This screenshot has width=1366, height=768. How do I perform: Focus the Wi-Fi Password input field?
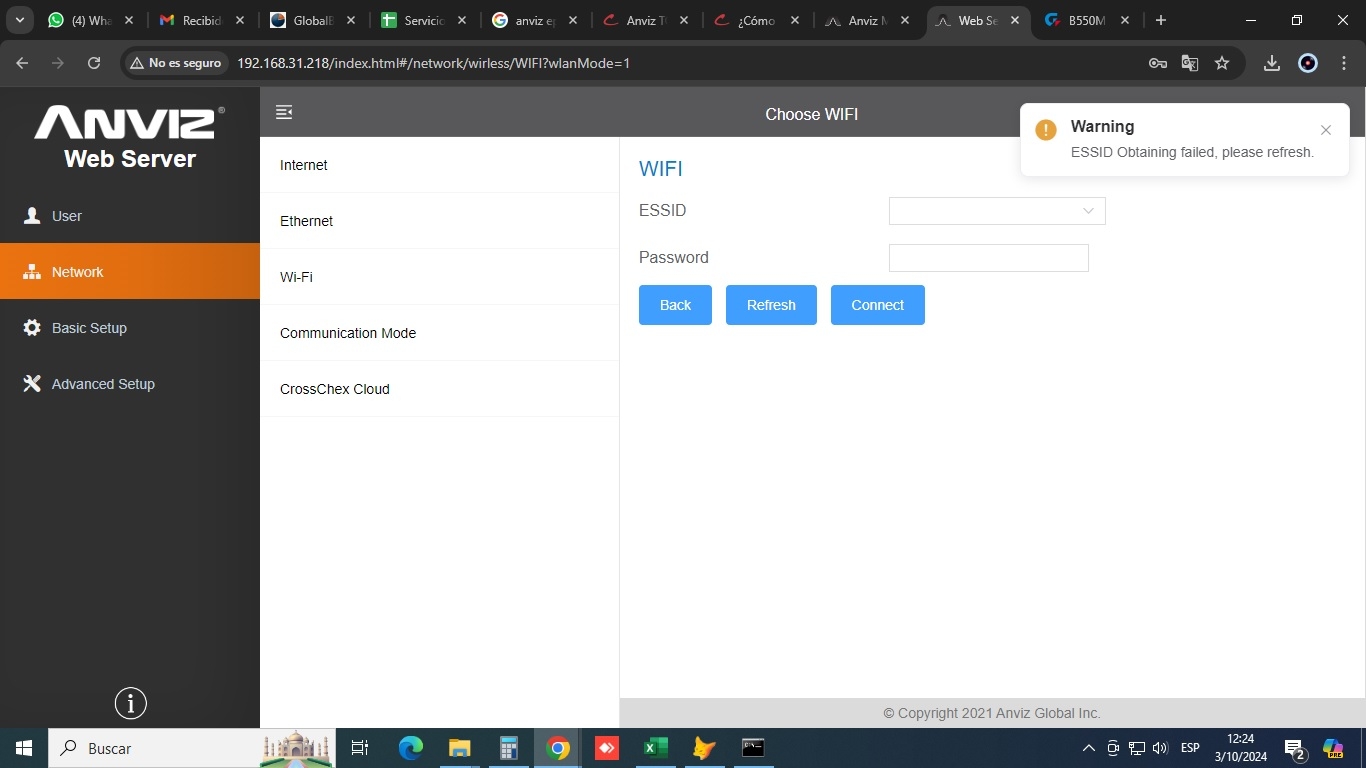click(989, 258)
